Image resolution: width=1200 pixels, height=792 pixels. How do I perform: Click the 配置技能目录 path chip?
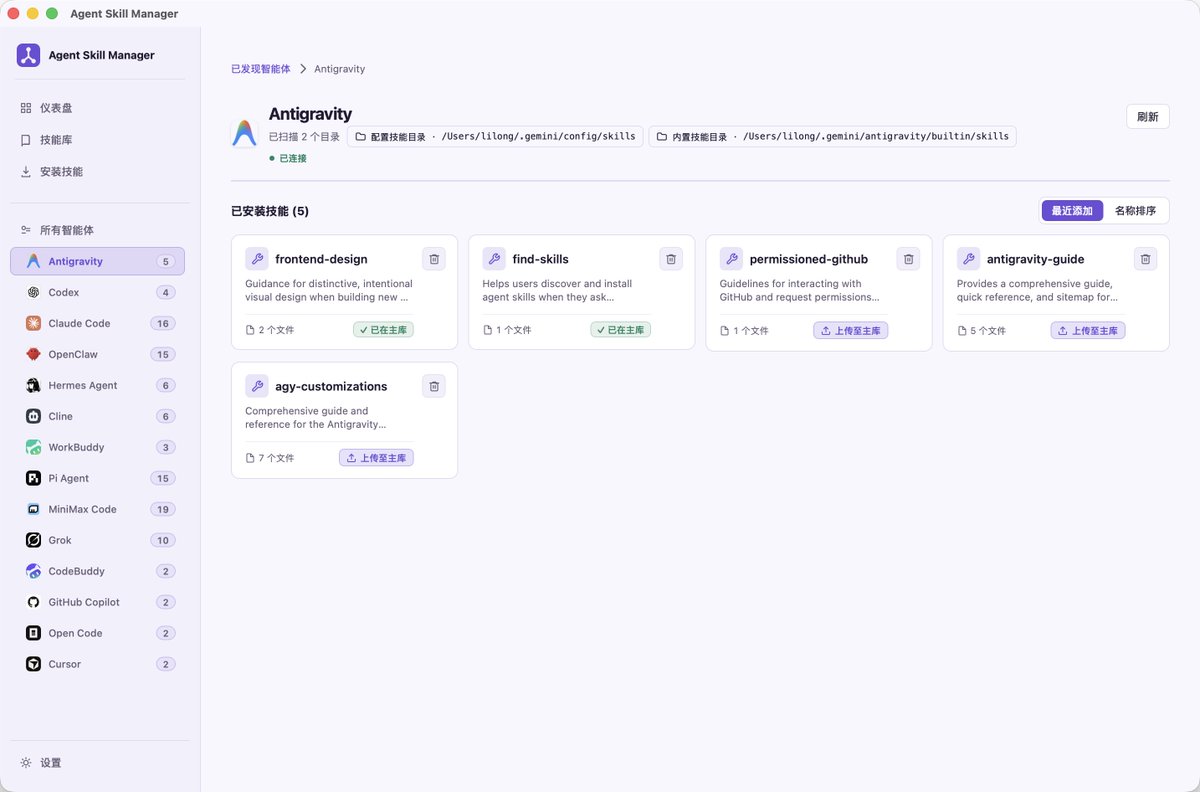pyautogui.click(x=495, y=136)
